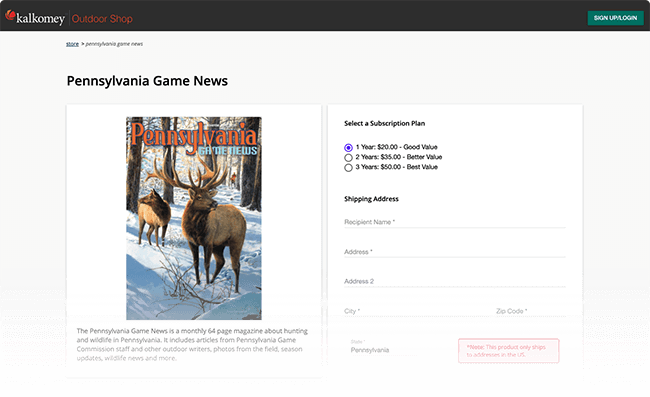Focus the Address field
The height and width of the screenshot is (397, 650).
click(x=454, y=252)
